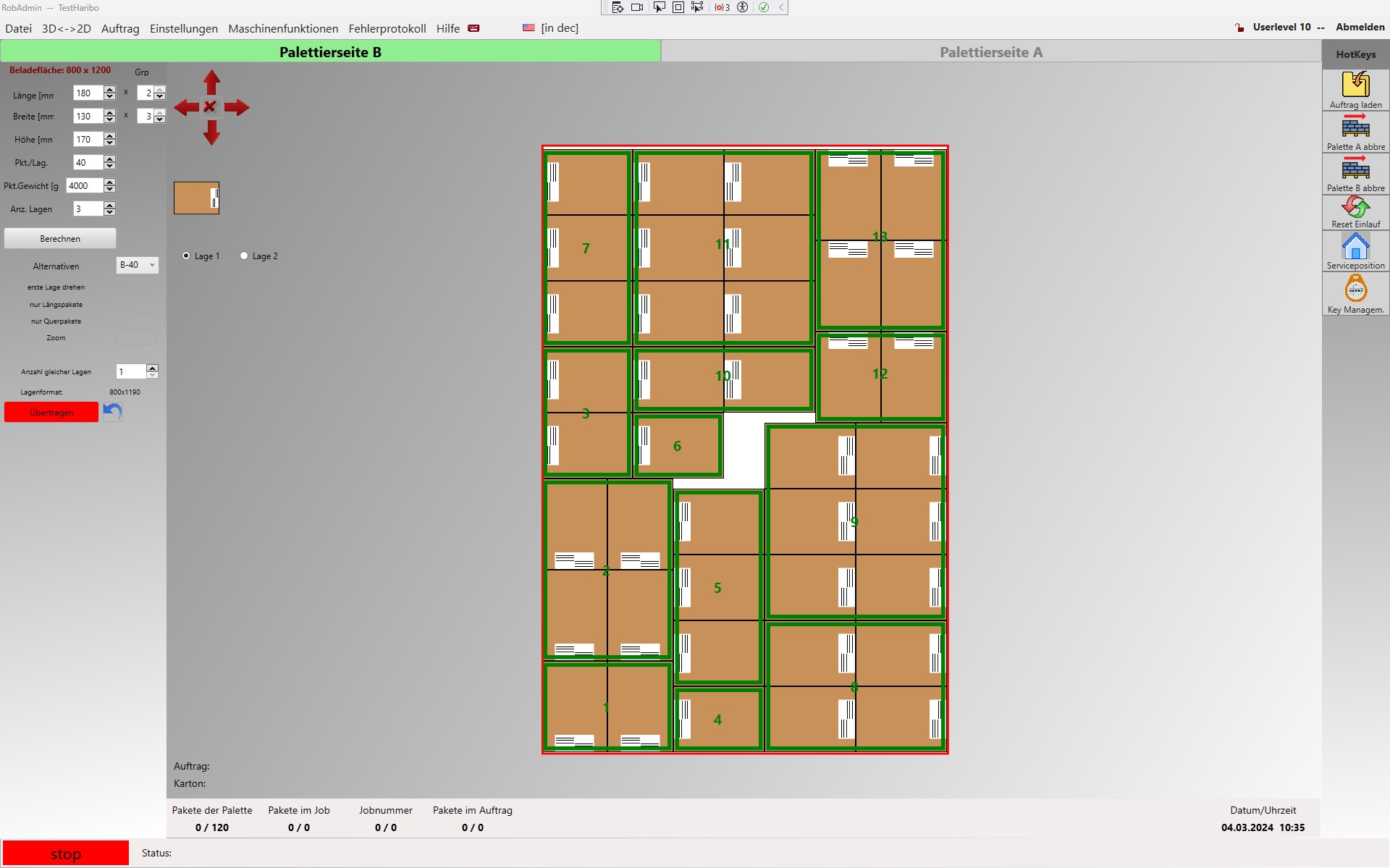Switch to Palettierseite A tab
The image size is (1390, 868).
pyautogui.click(x=991, y=51)
